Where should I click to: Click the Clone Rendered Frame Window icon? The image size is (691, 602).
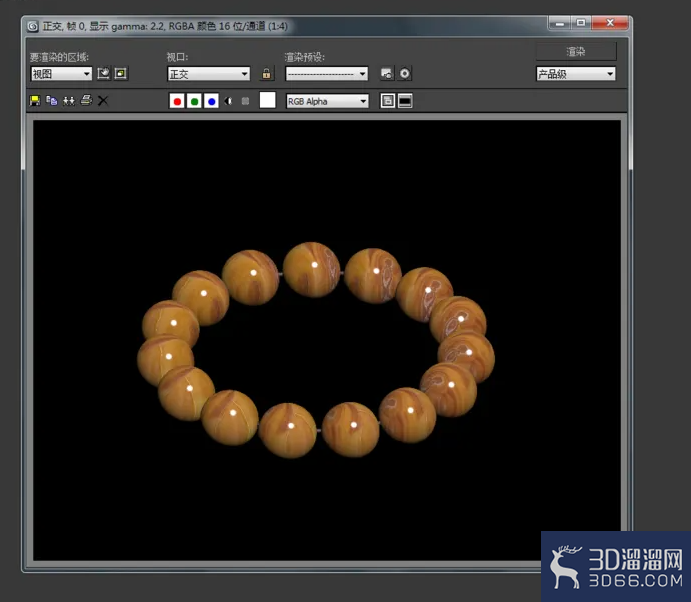(69, 101)
